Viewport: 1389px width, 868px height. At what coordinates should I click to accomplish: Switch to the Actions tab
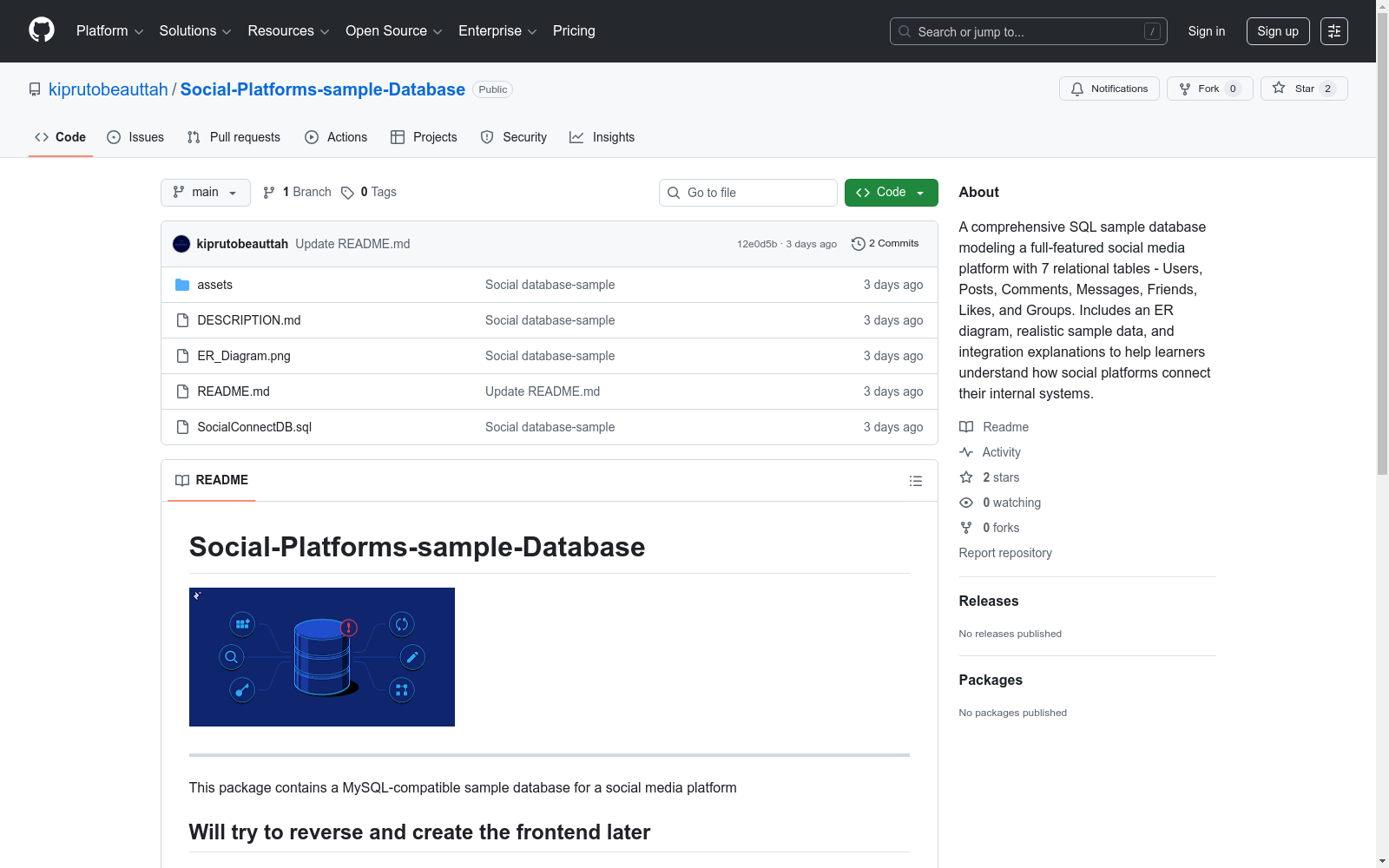336,137
